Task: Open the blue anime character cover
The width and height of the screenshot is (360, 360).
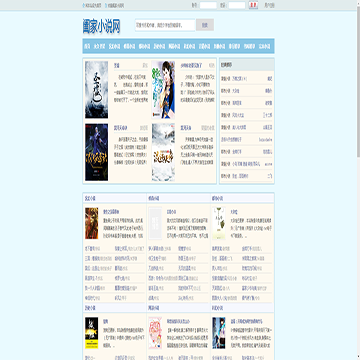Action: pos(219,333)
